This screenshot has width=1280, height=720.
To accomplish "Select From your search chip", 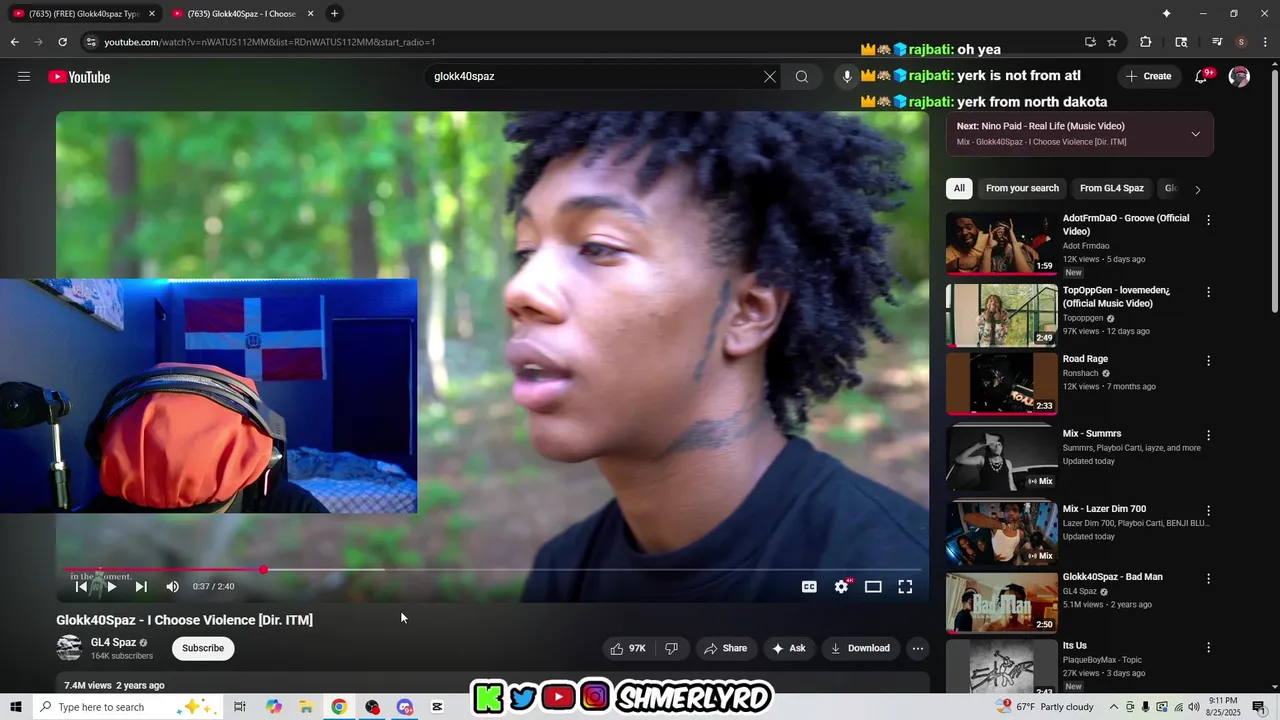I will [x=1022, y=188].
